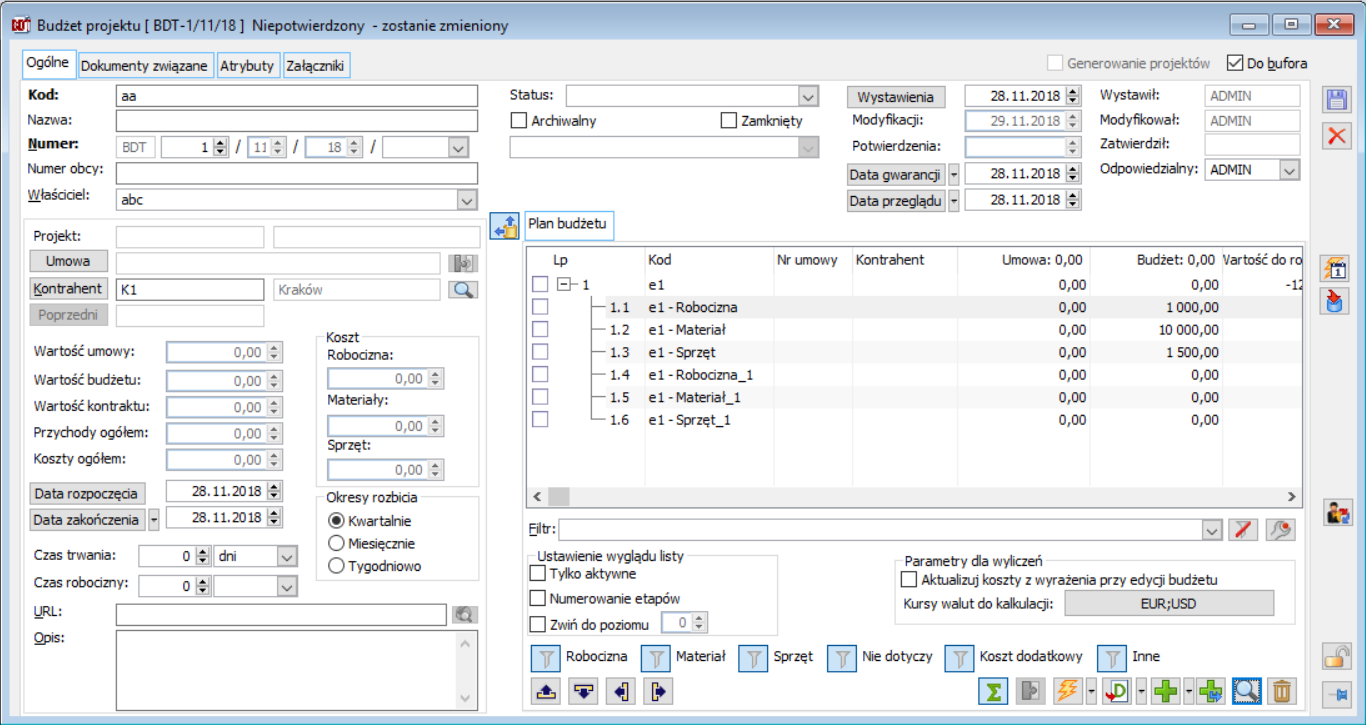Click the open padlock icon

[1337, 656]
